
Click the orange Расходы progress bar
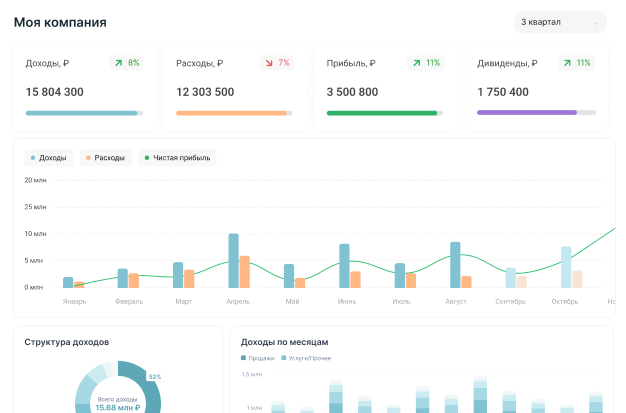coord(234,113)
